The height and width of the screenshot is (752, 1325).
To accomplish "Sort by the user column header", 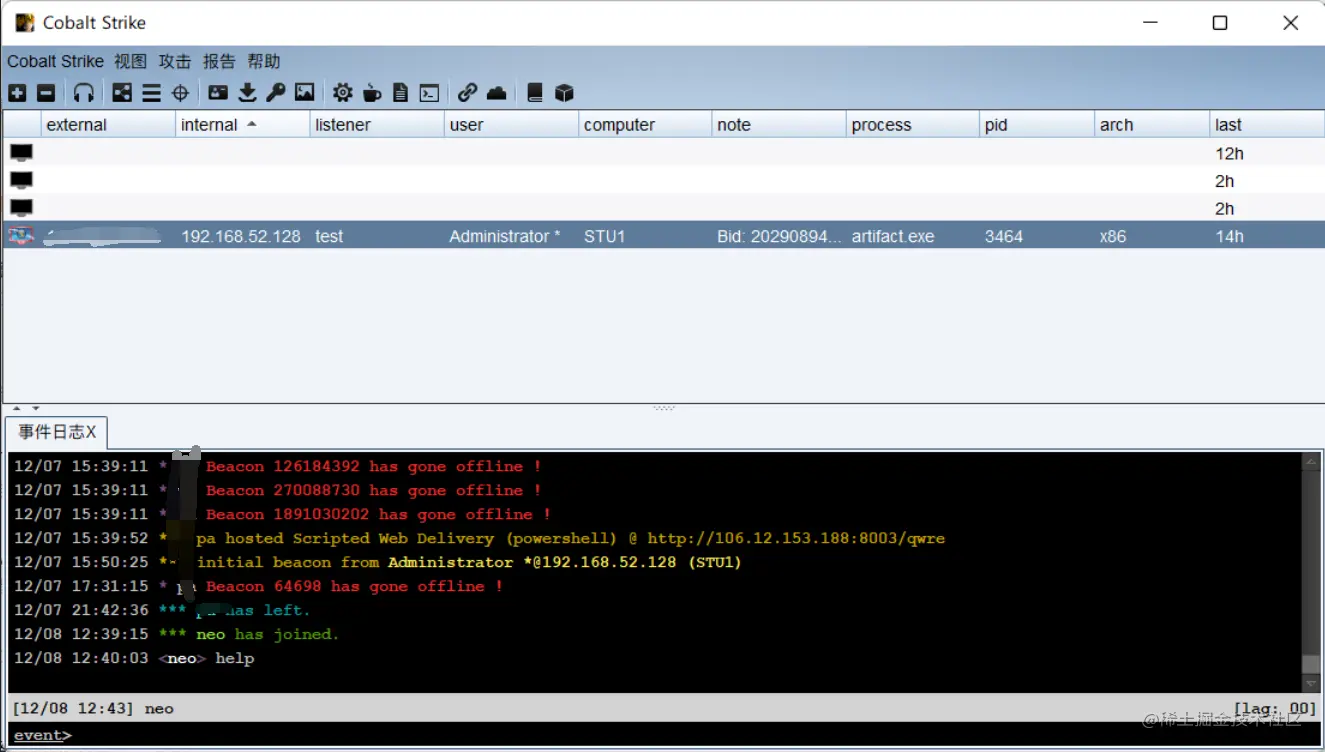I will click(x=511, y=125).
